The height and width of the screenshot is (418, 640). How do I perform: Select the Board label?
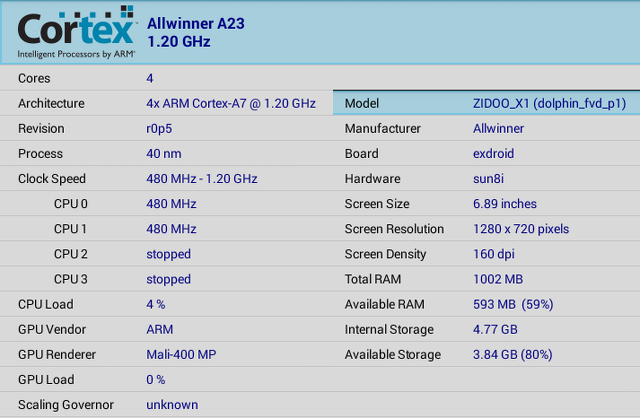click(362, 154)
